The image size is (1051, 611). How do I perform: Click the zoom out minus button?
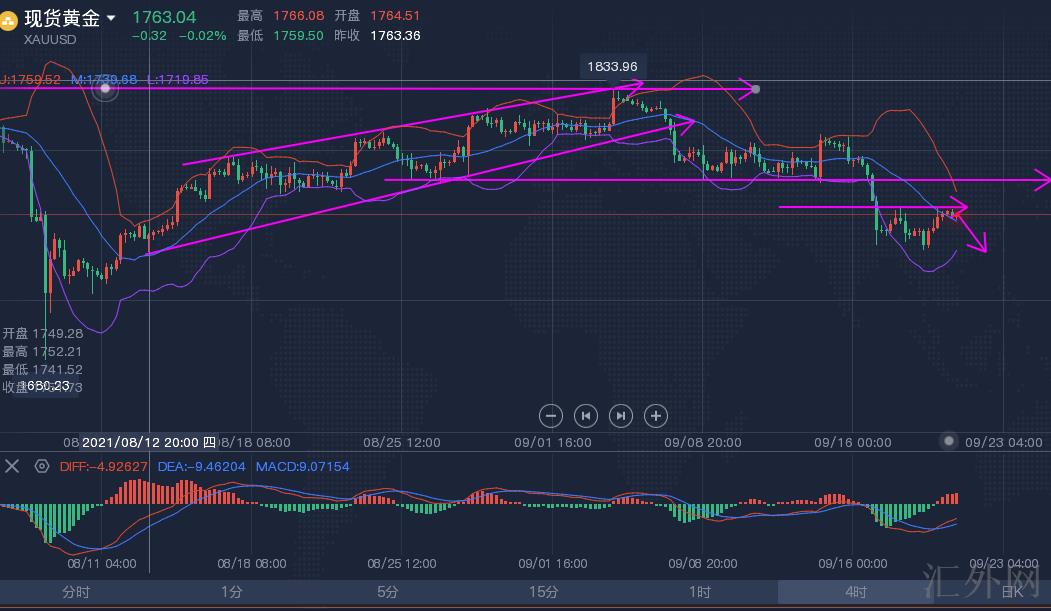551,416
